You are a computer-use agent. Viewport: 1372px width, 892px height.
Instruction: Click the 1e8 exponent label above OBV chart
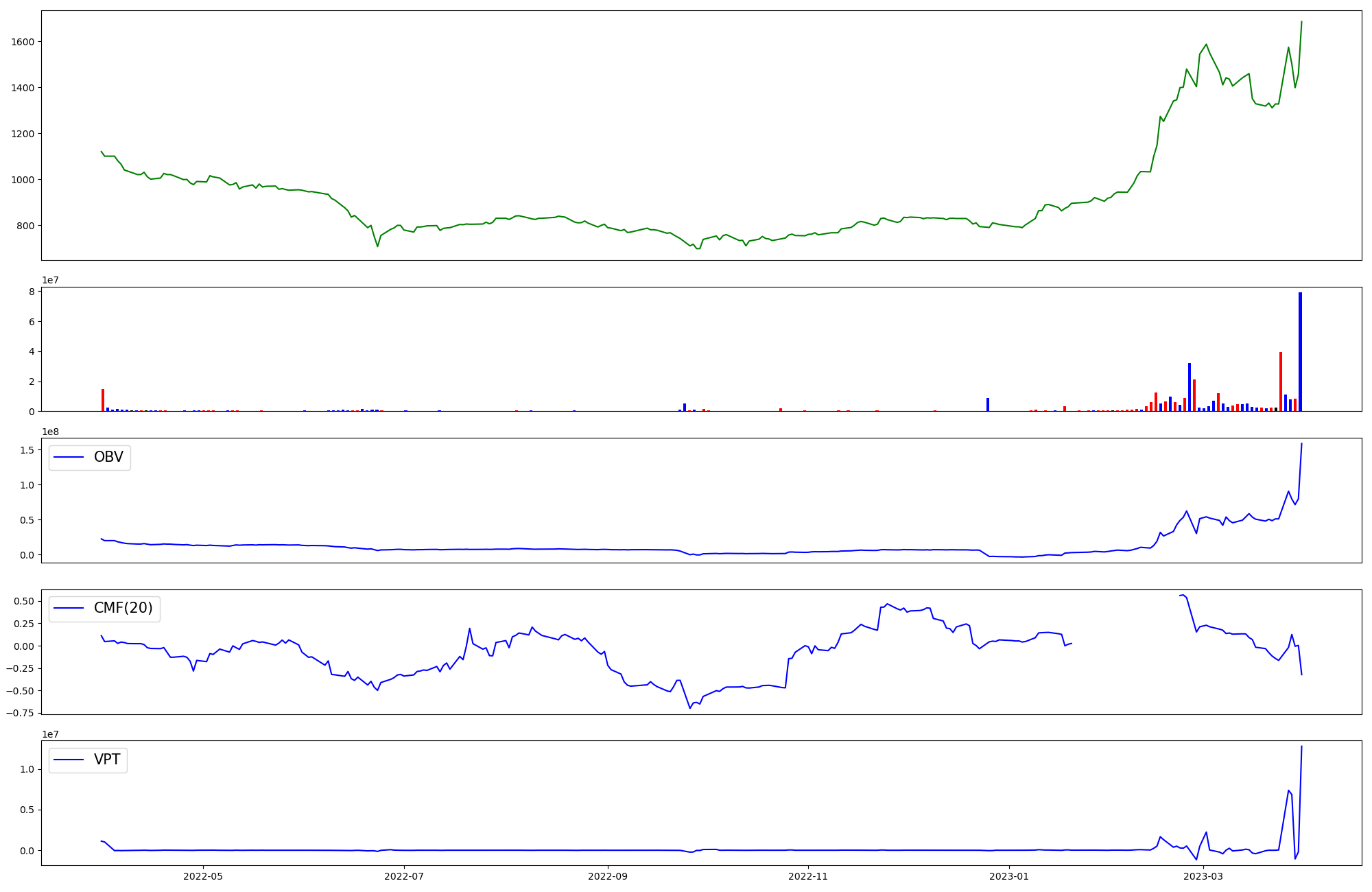50,432
